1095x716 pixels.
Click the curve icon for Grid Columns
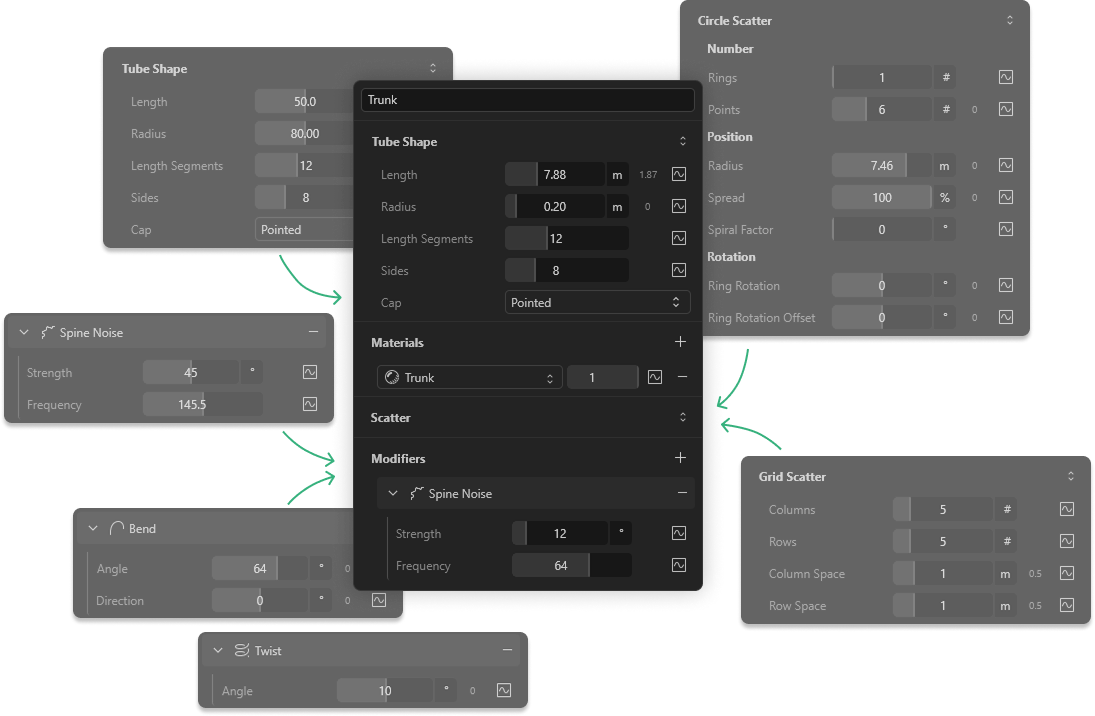pos(1067,510)
